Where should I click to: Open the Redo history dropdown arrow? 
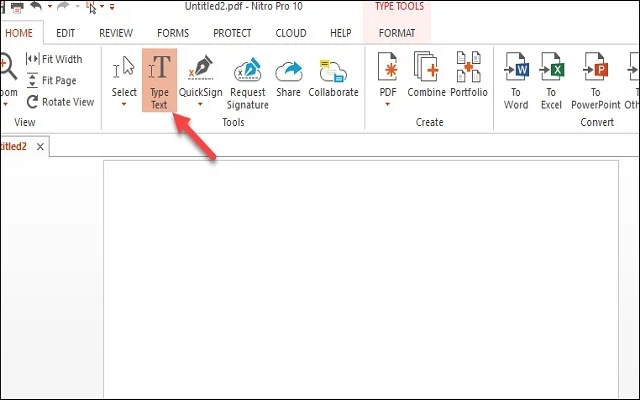pos(77,7)
